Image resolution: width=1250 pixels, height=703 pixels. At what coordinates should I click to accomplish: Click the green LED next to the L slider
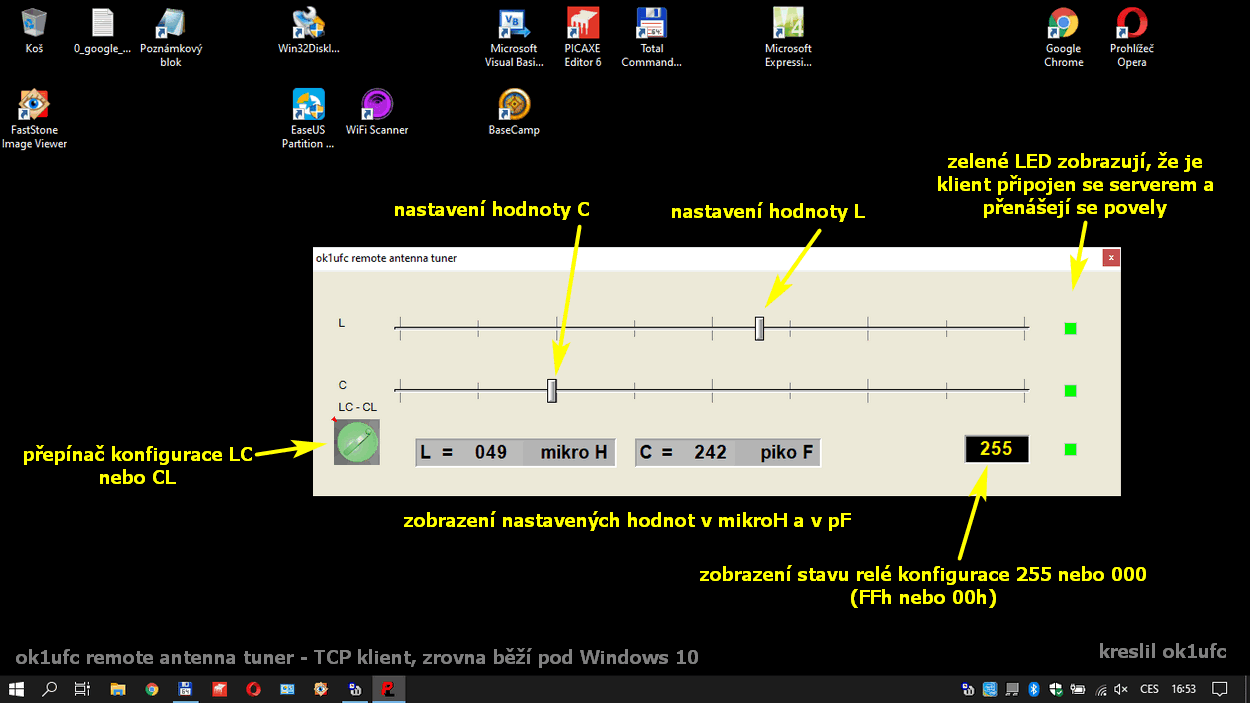click(x=1070, y=327)
